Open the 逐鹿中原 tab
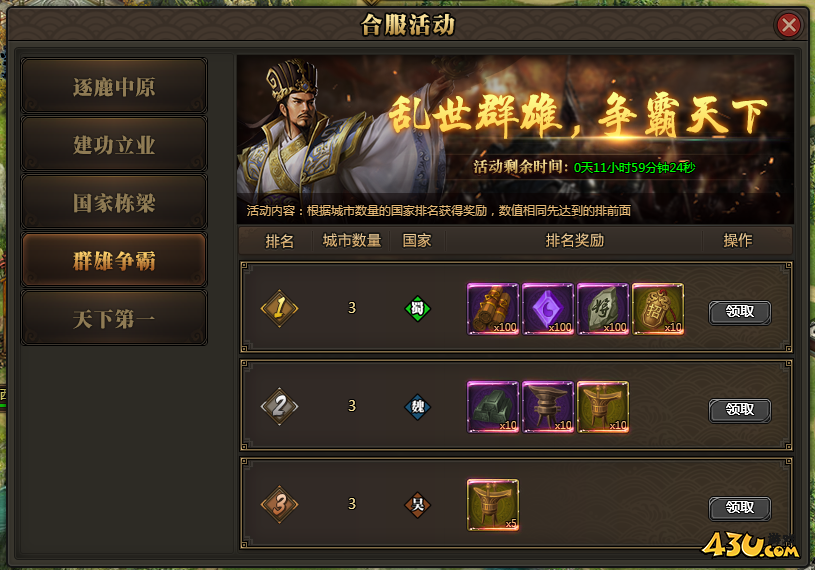Viewport: 815px width, 570px height. (x=114, y=86)
